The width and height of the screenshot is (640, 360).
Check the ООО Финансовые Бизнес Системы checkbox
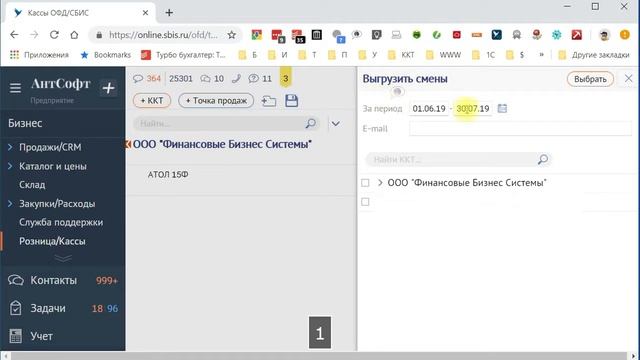[365, 183]
